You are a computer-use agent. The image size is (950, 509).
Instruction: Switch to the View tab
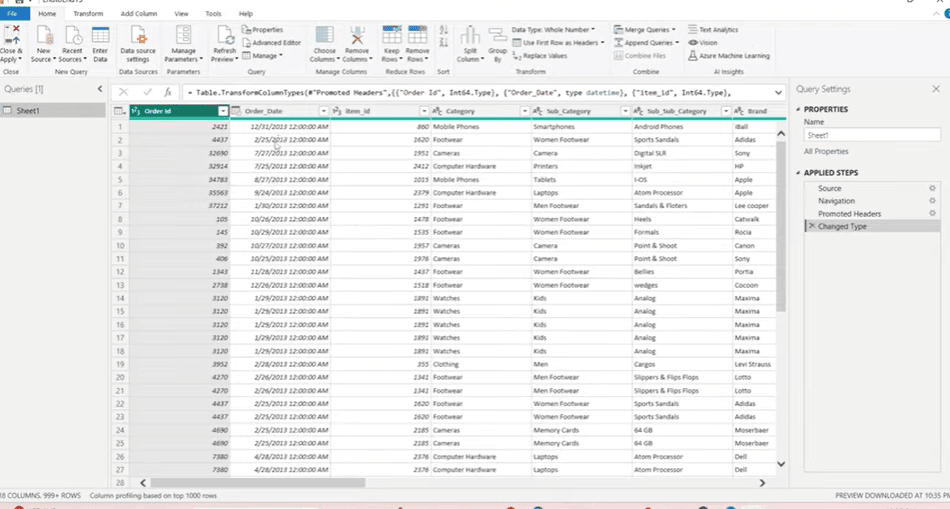pyautogui.click(x=181, y=13)
